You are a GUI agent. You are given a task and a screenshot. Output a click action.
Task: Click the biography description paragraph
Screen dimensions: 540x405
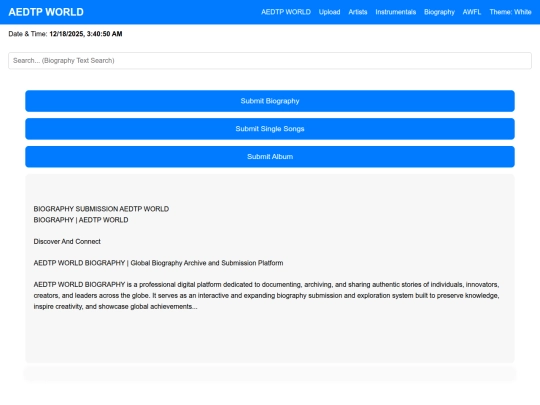click(267, 295)
